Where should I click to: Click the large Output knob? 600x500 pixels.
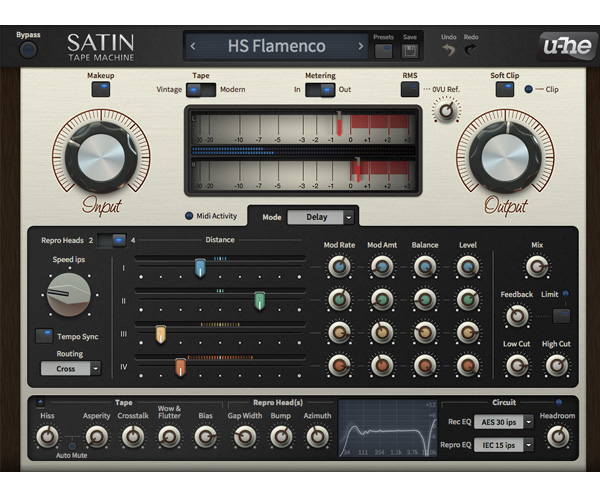[505, 157]
